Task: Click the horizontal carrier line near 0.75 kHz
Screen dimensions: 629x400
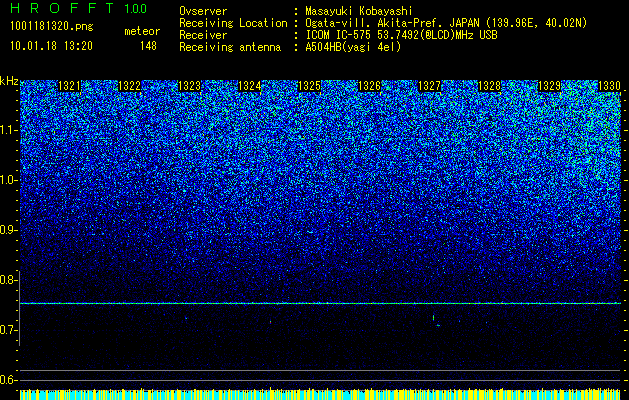Action: tap(321, 303)
